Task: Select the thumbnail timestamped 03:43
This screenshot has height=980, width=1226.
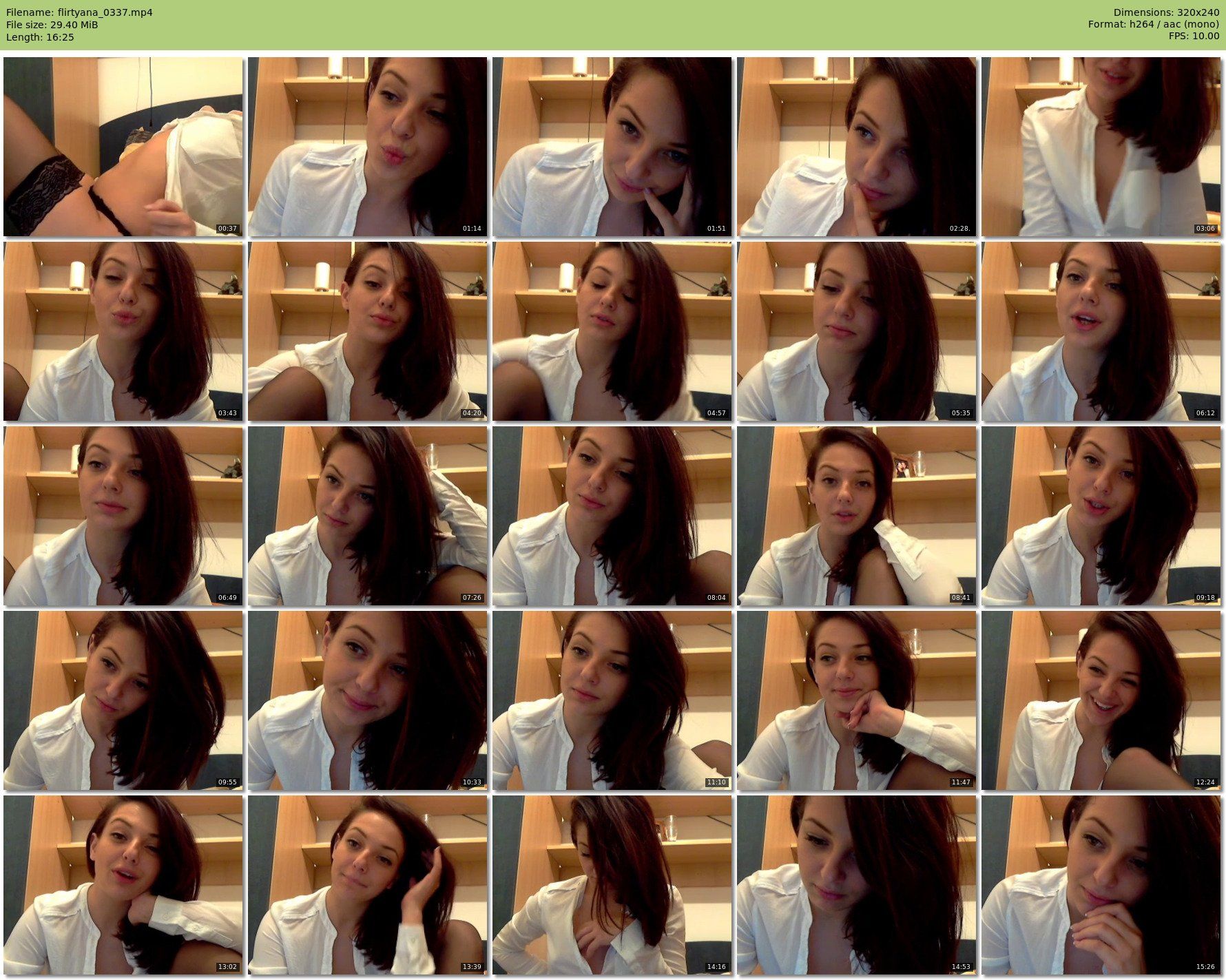Action: 123,331
